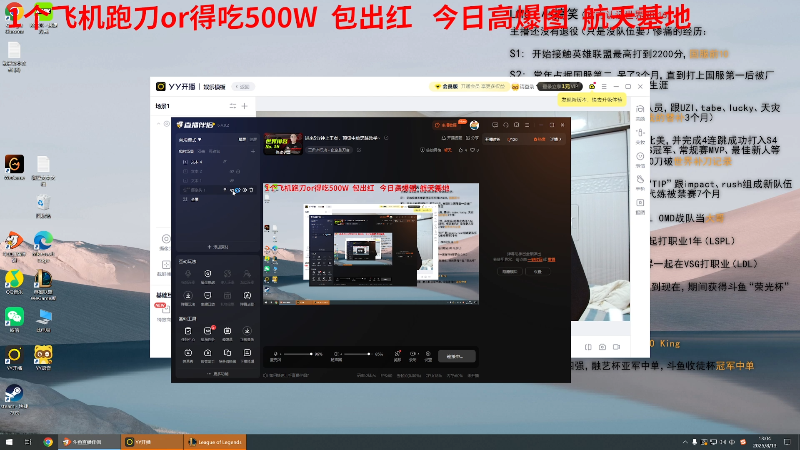Image resolution: width=800 pixels, height=450 pixels.
Task: Switch to YY开播 taskbar button
Action: pyautogui.click(x=152, y=442)
